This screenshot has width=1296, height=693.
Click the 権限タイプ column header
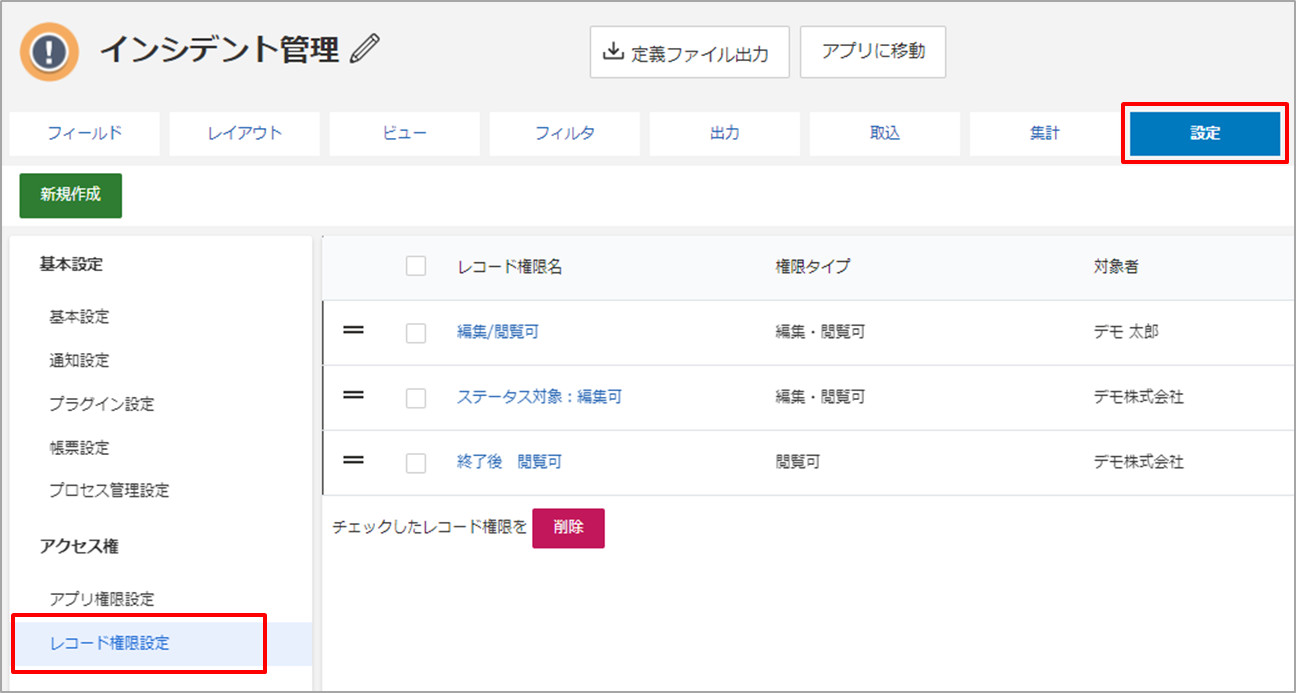point(813,267)
